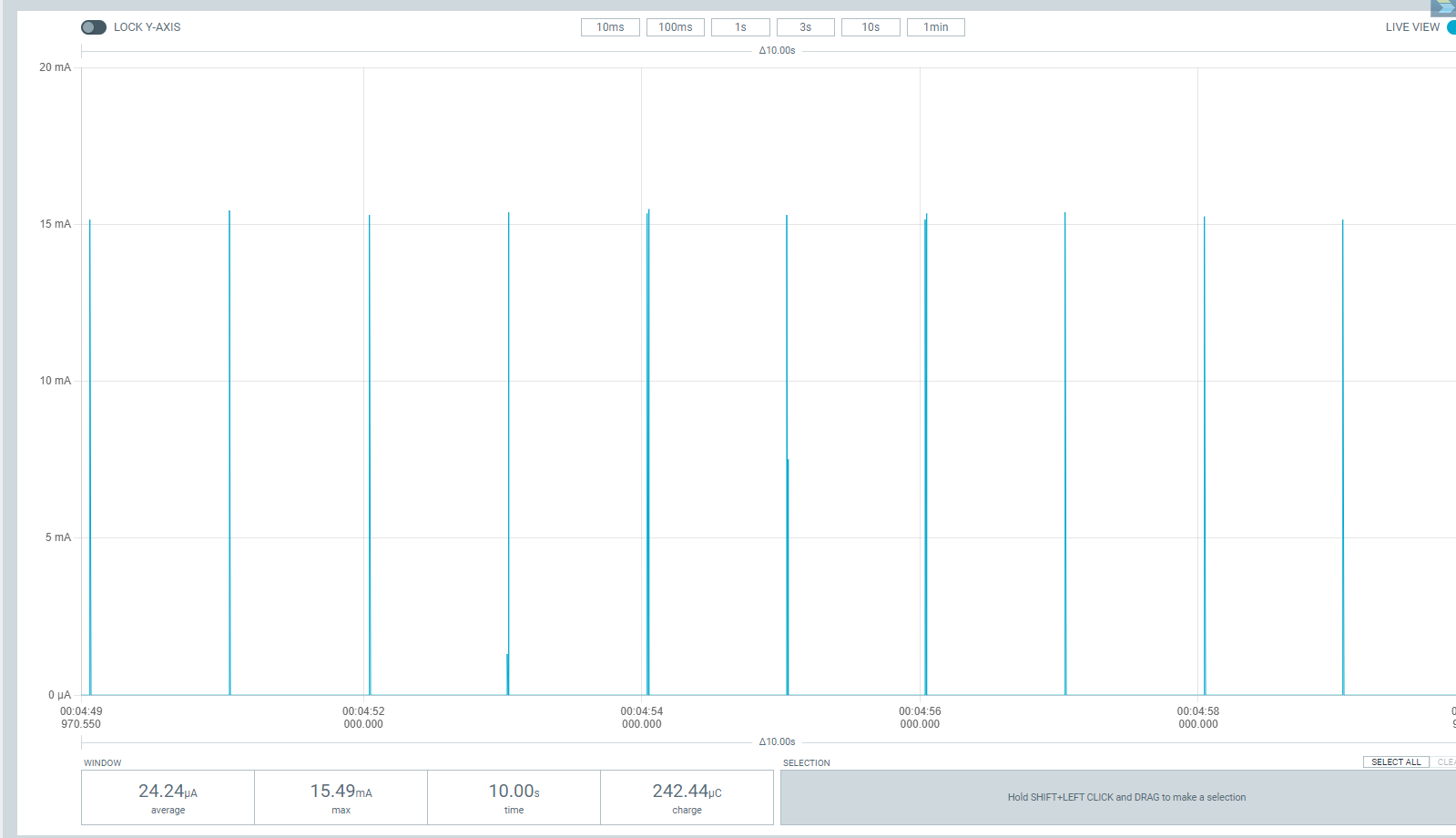This screenshot has width=1456, height=838.
Task: Set time window to 1s
Action: pos(740,27)
